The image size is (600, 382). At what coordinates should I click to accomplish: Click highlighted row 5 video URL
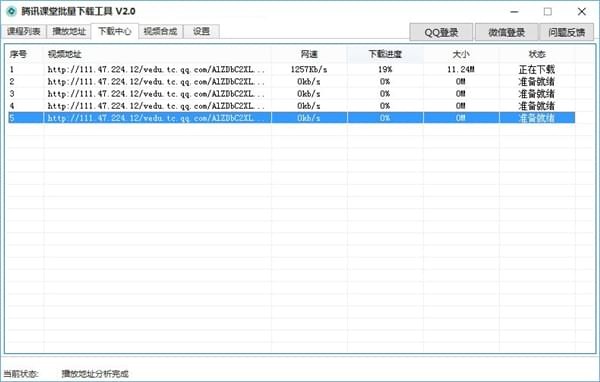tap(156, 118)
